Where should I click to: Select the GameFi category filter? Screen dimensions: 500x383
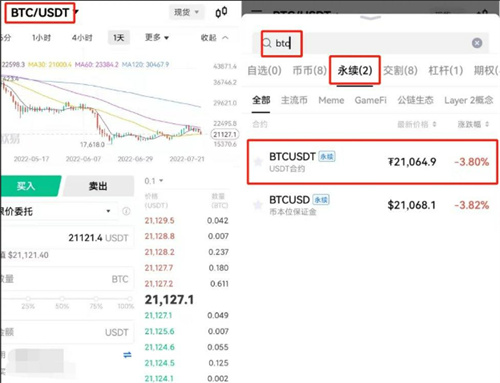(x=370, y=100)
